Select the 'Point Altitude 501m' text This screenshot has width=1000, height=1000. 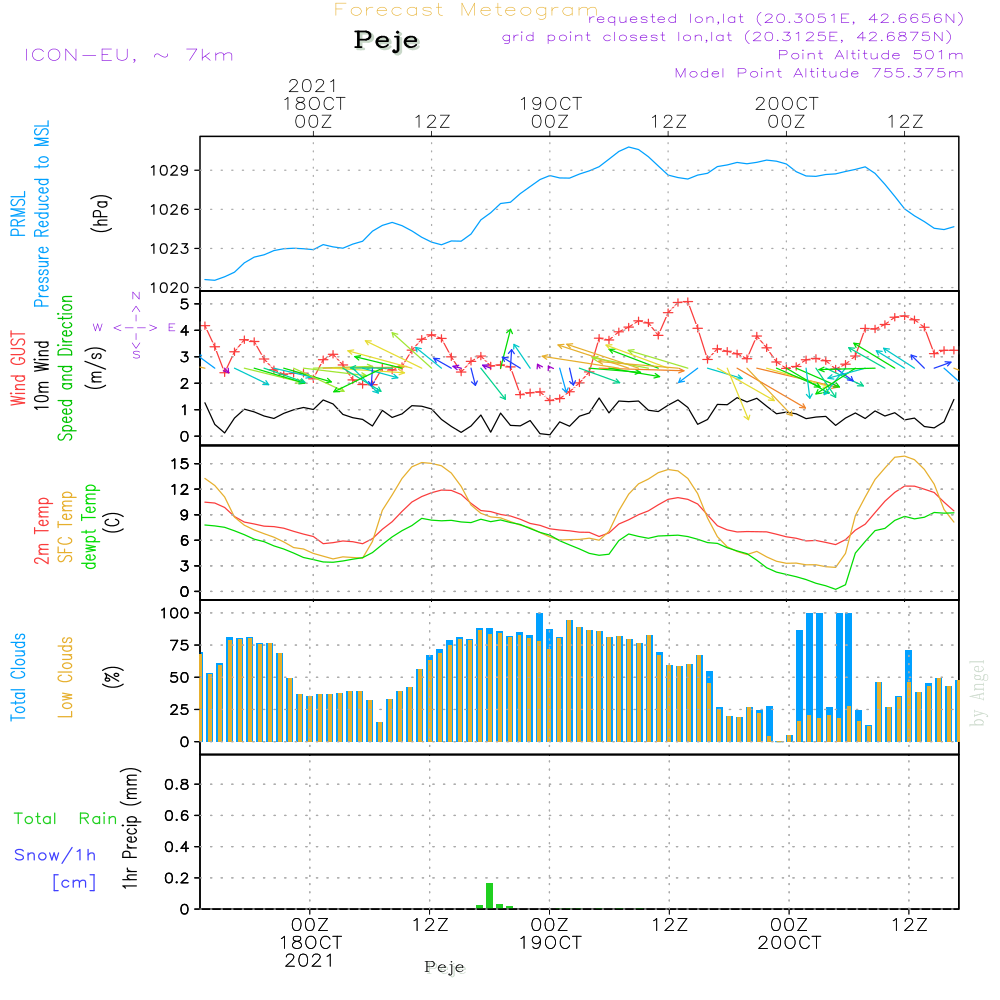click(871, 55)
